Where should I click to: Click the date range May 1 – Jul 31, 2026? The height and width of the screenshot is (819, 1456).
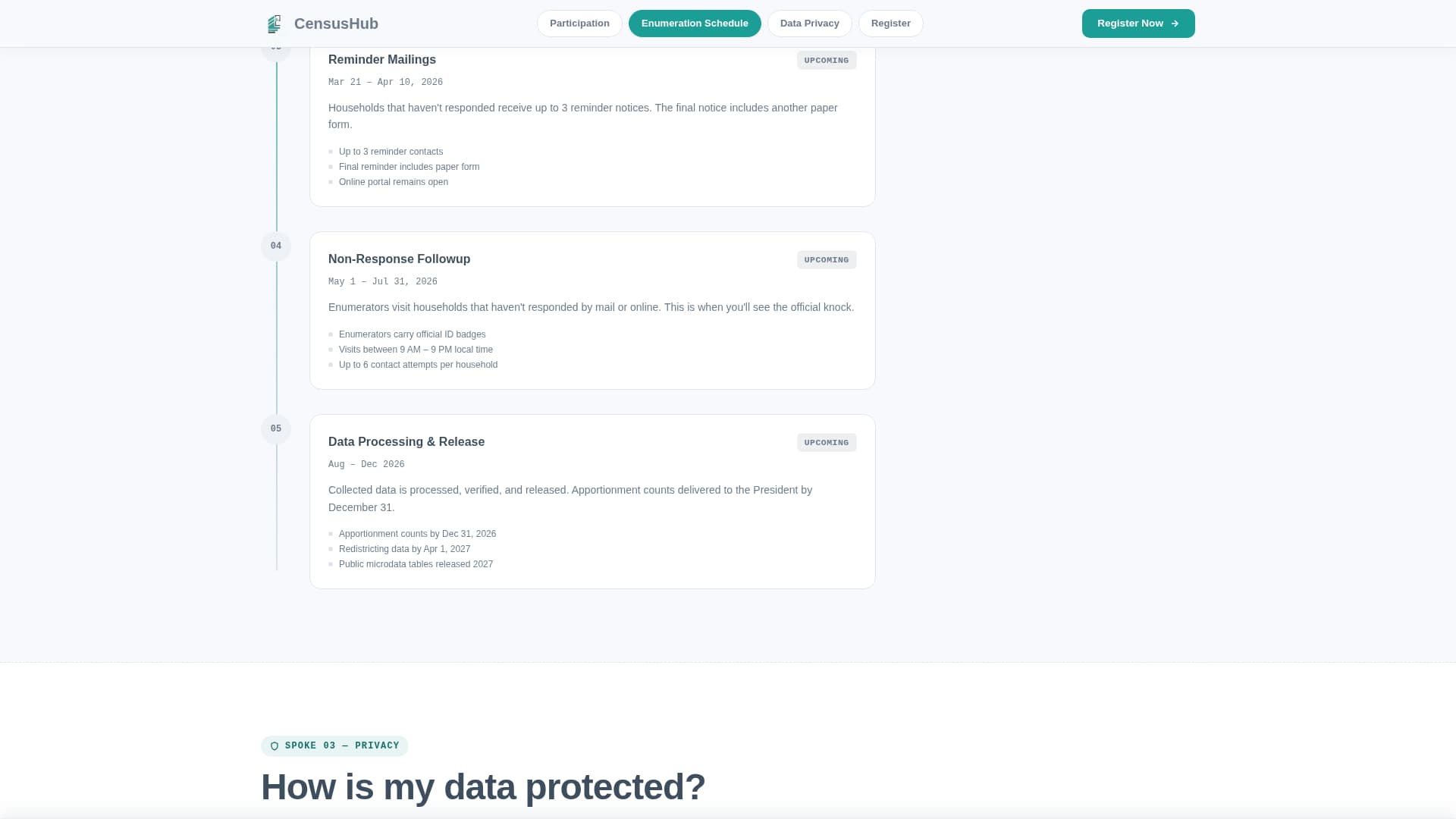pos(383,282)
